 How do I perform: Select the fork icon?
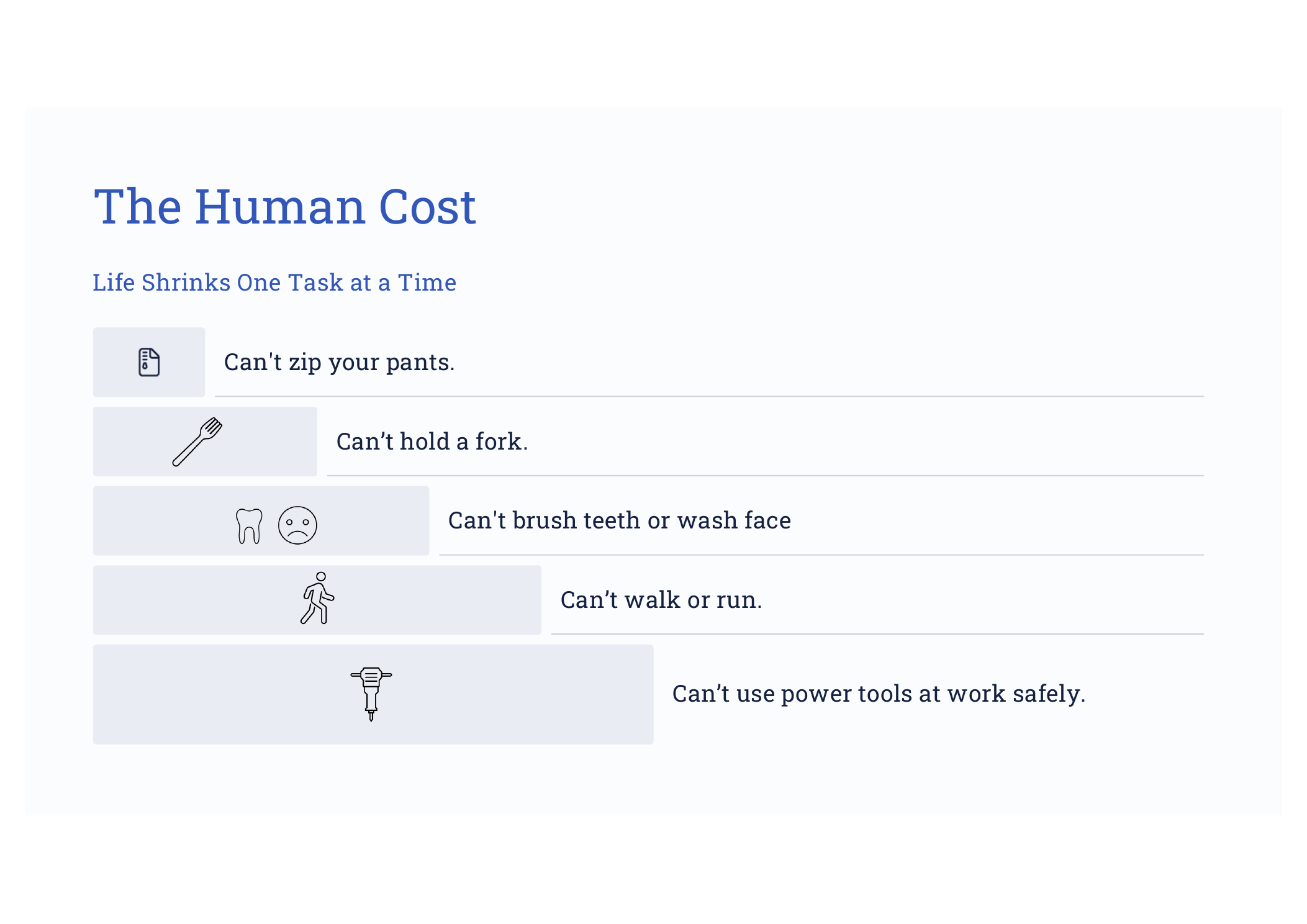(197, 442)
